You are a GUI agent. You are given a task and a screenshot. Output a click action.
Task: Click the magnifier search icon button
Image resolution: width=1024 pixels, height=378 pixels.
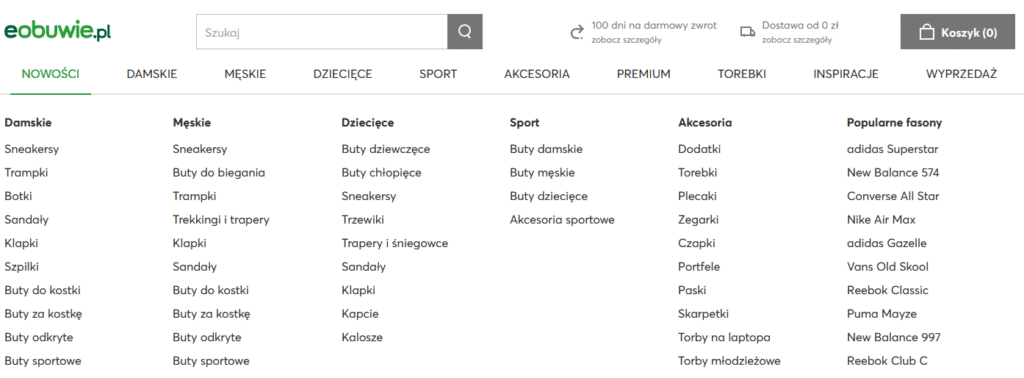[x=465, y=31]
